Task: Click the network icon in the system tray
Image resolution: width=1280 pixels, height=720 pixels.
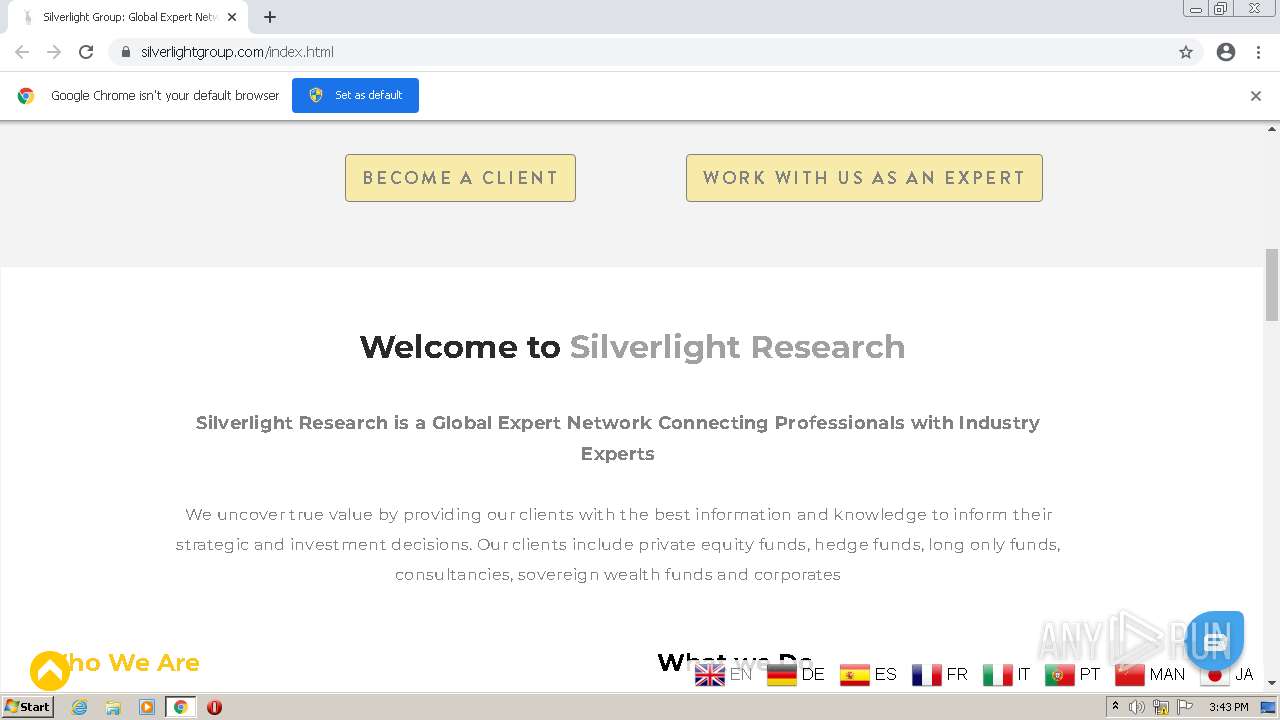Action: tap(1161, 707)
